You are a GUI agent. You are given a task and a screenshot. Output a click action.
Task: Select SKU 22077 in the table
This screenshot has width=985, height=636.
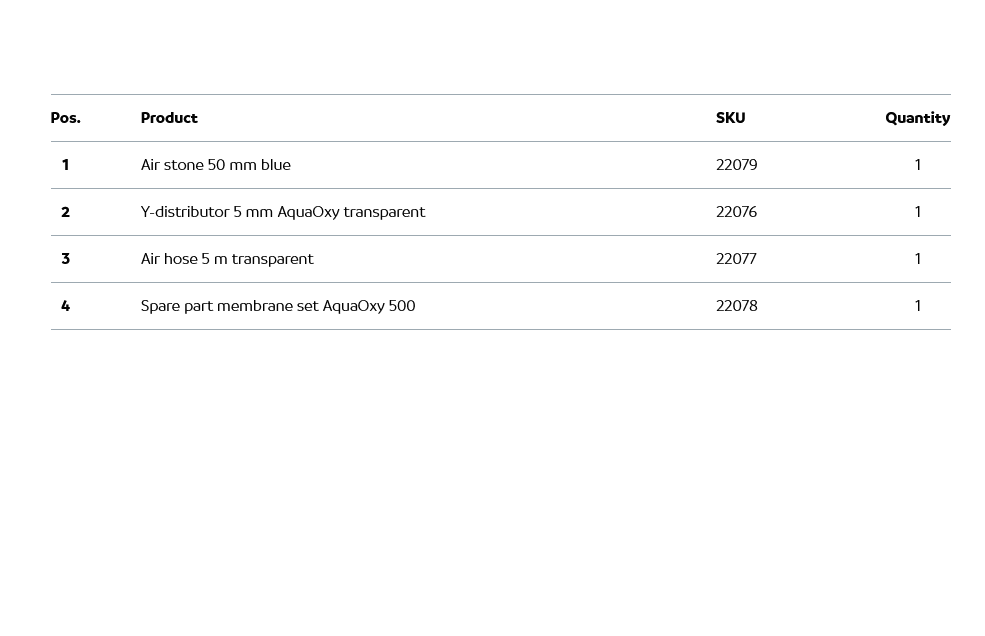tap(736, 259)
